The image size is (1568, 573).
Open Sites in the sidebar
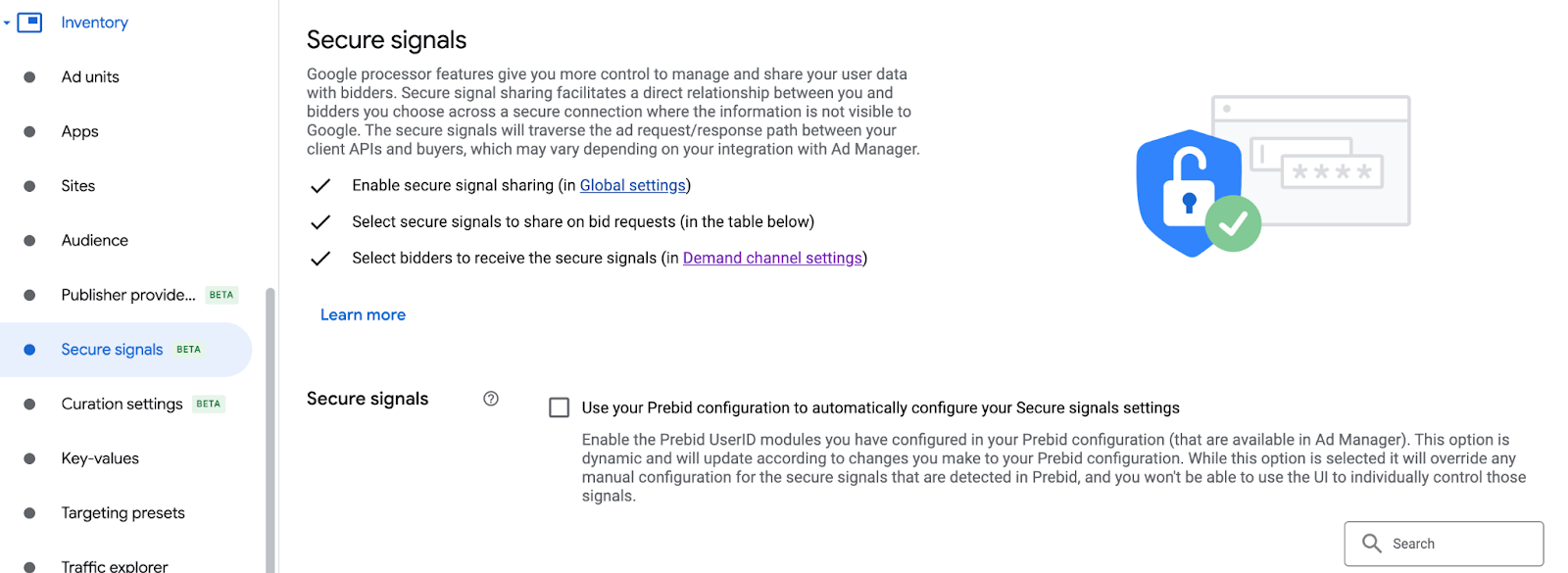pos(78,186)
